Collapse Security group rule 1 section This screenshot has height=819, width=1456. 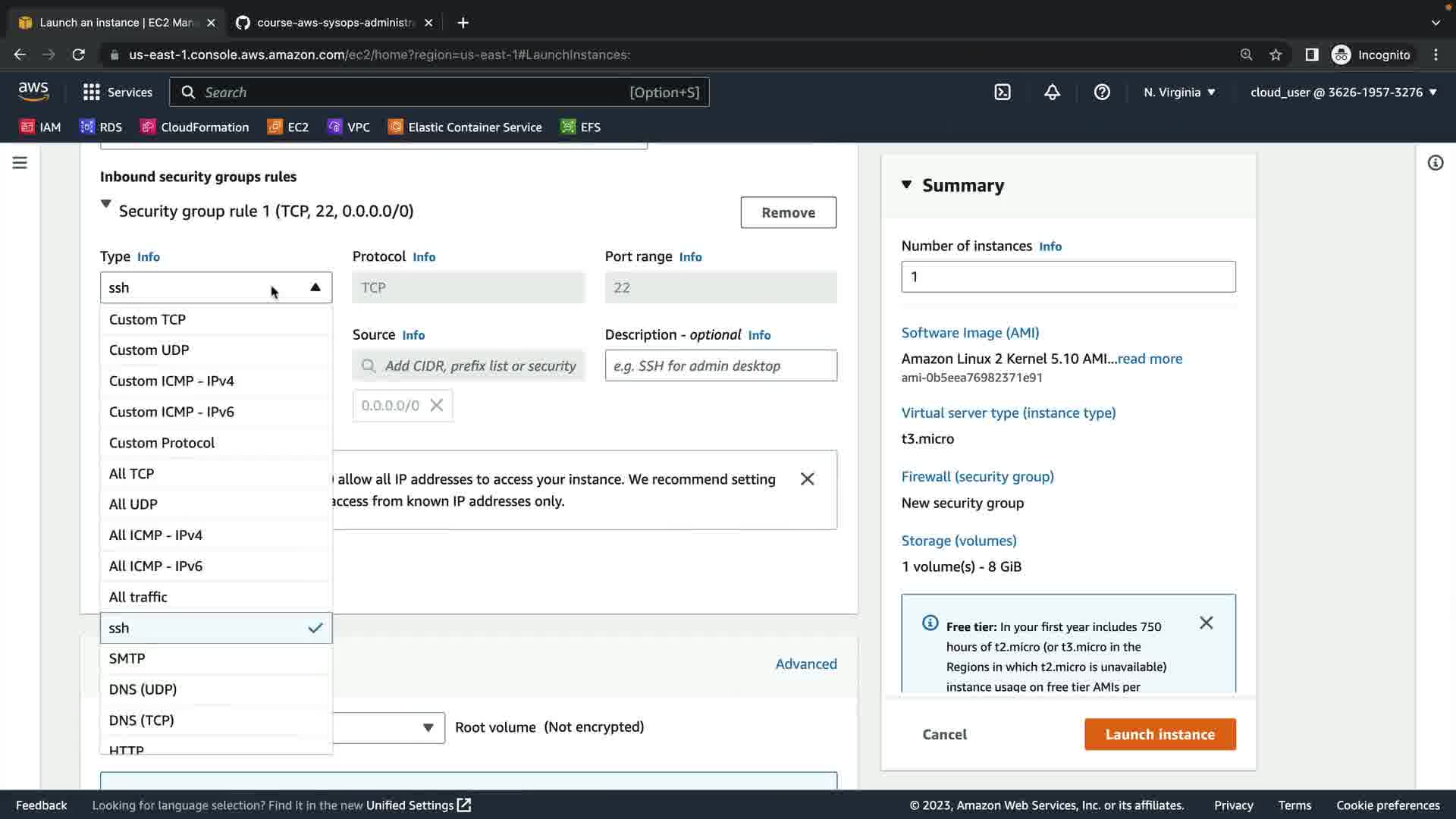(106, 205)
